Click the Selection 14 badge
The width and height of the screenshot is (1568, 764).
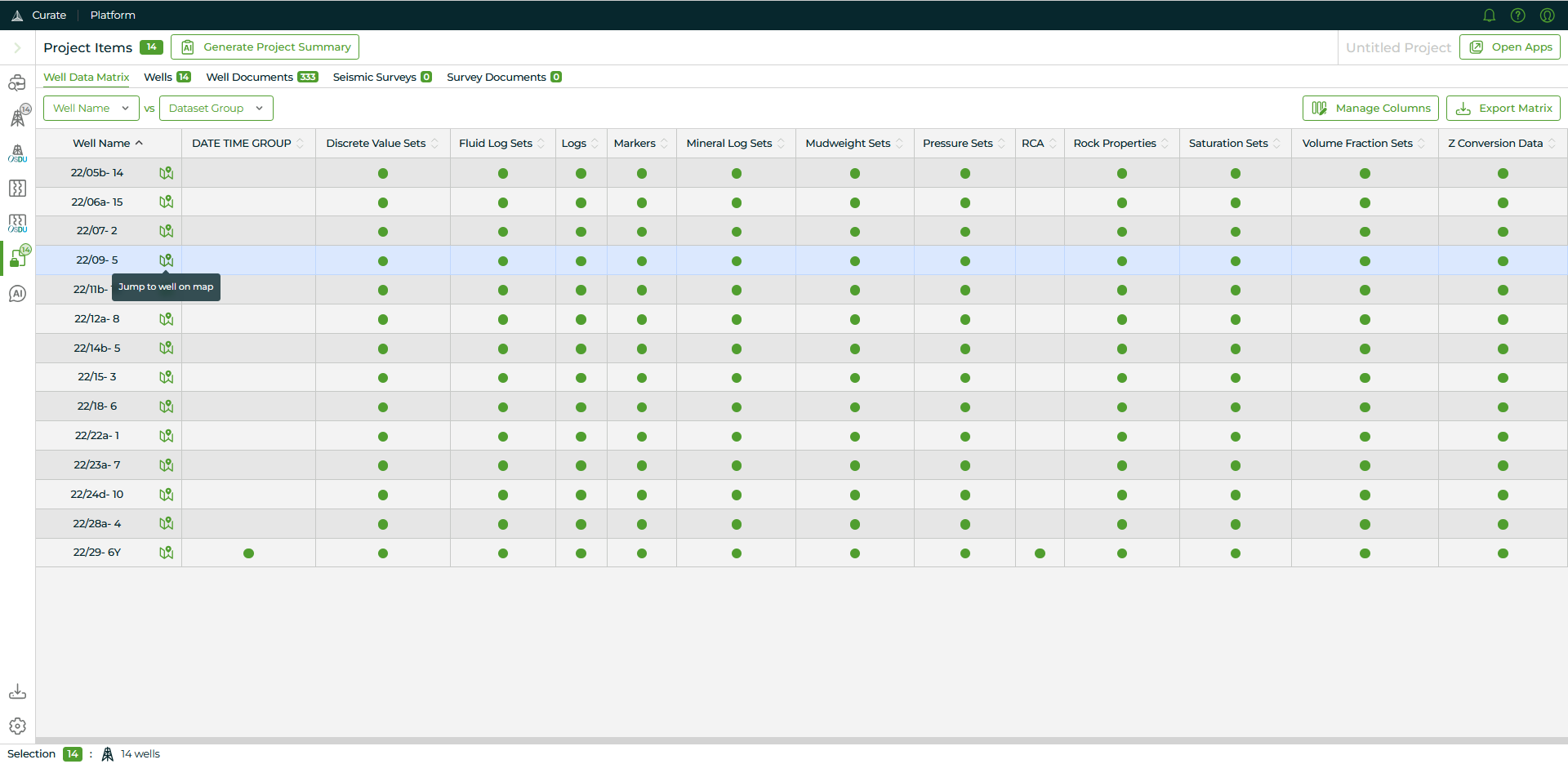[x=73, y=754]
